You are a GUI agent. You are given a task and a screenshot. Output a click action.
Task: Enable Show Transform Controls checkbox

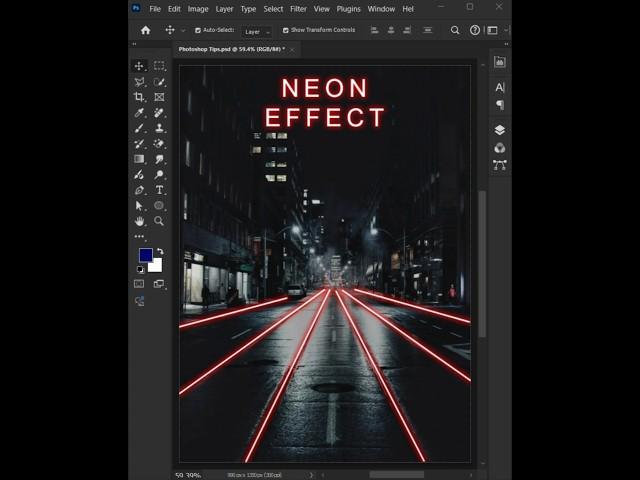tap(286, 30)
